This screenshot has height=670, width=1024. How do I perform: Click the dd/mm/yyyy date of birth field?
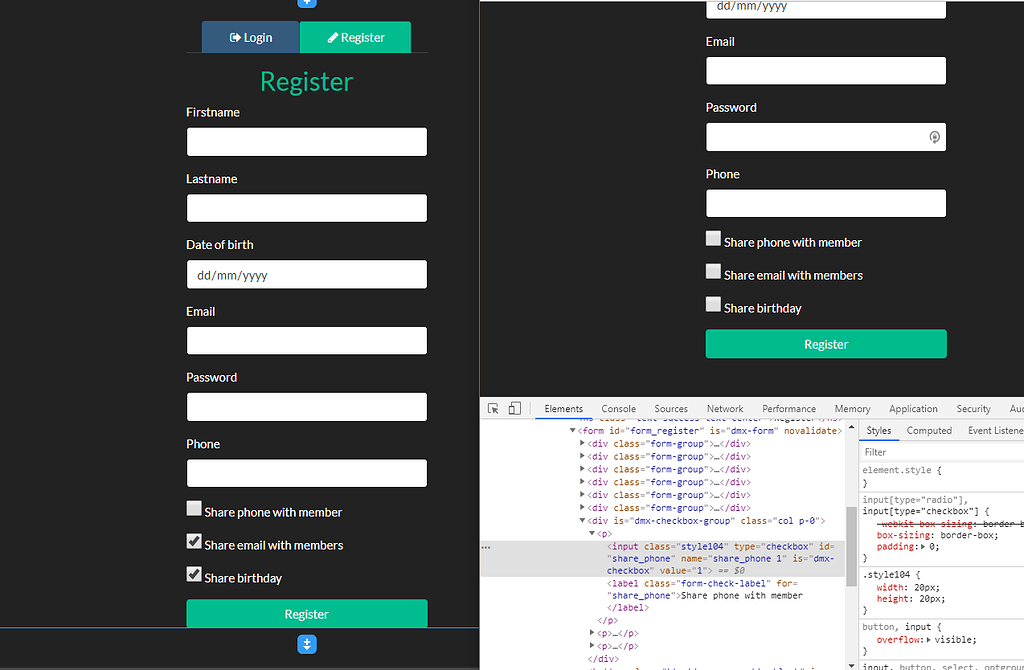pos(306,274)
